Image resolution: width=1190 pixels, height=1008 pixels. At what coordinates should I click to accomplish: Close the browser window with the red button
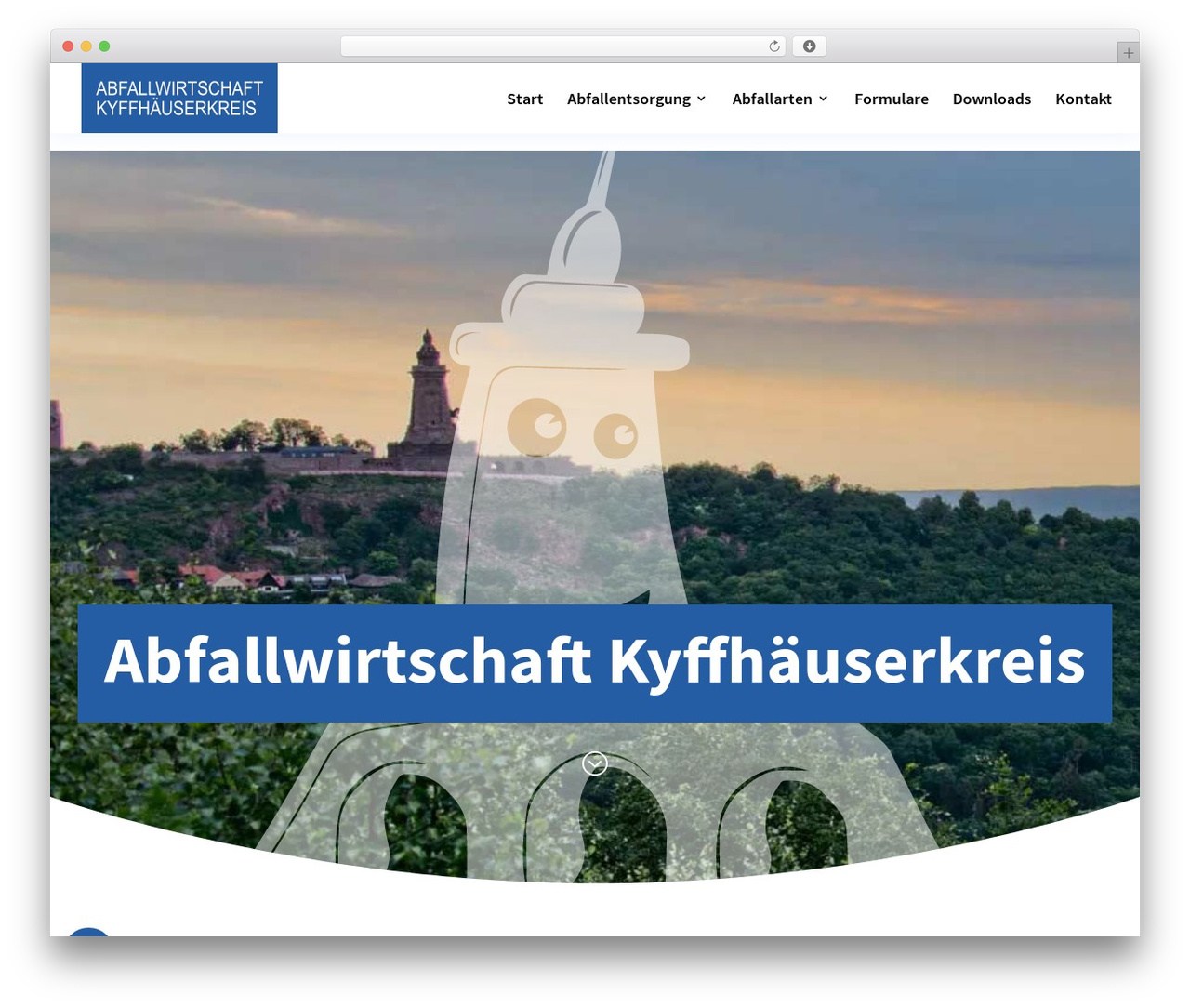coord(68,46)
